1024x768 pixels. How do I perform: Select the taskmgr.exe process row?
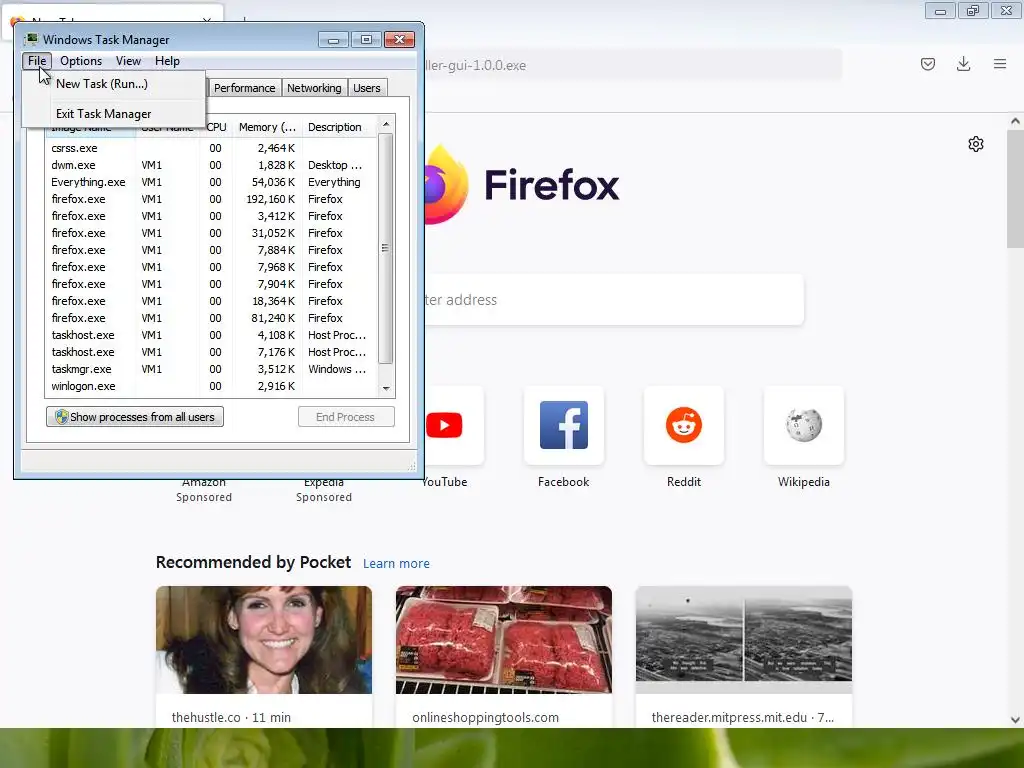click(210, 369)
